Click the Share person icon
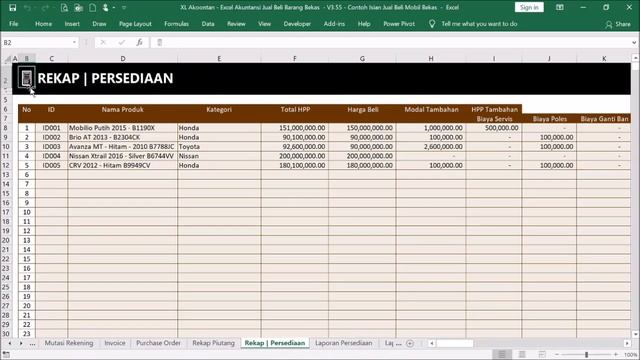 (x=609, y=24)
